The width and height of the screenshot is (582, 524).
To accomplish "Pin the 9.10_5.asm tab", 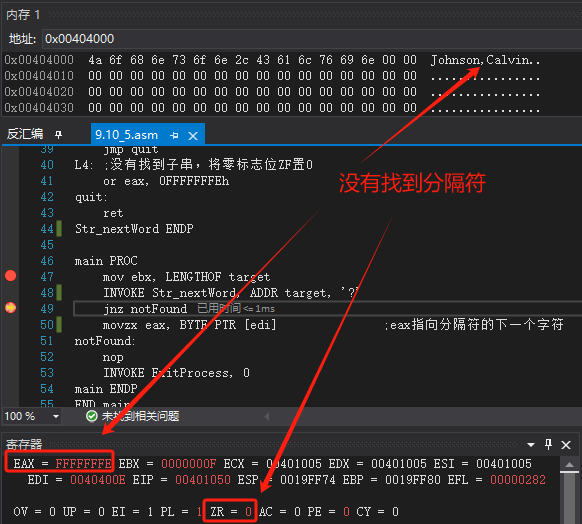I will (x=174, y=135).
